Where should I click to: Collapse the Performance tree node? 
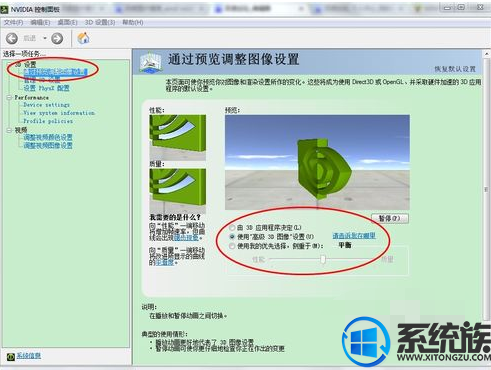point(9,98)
